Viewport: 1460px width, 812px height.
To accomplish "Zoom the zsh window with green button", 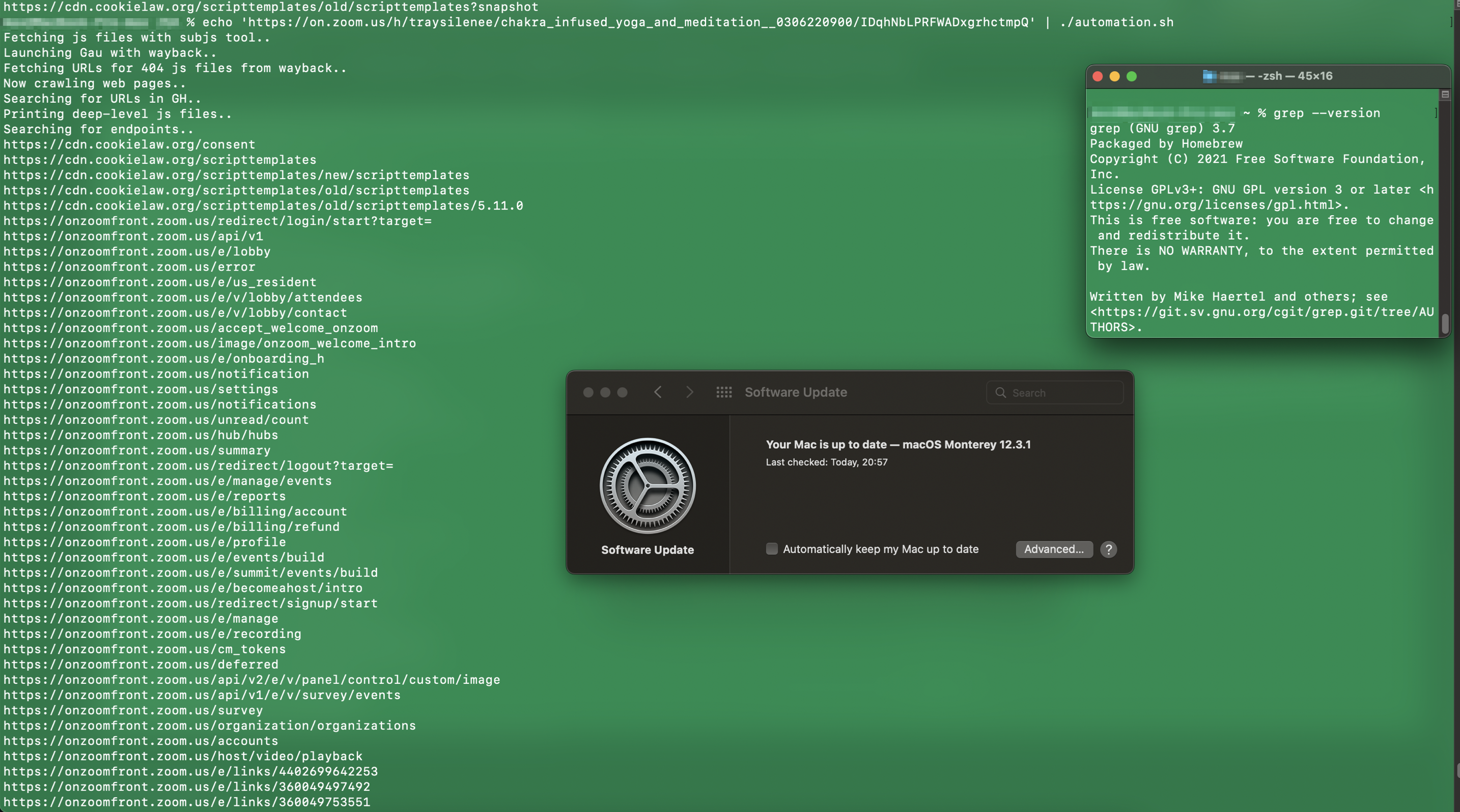I will click(1131, 76).
